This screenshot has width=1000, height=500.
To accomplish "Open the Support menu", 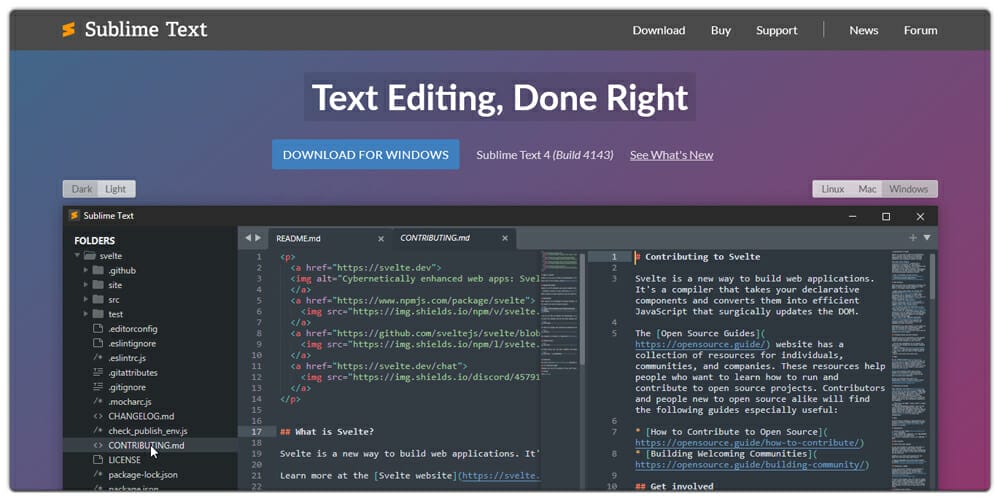I will click(777, 31).
